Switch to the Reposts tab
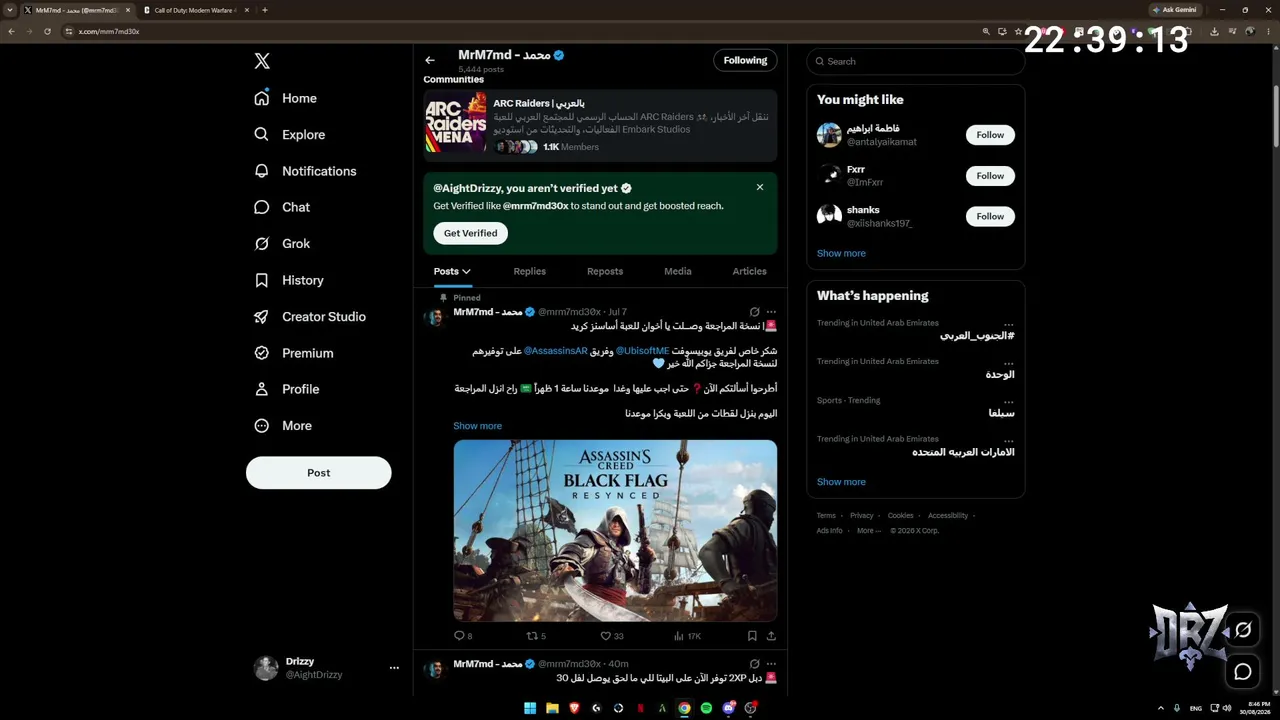Viewport: 1280px width, 720px height. pyautogui.click(x=605, y=271)
